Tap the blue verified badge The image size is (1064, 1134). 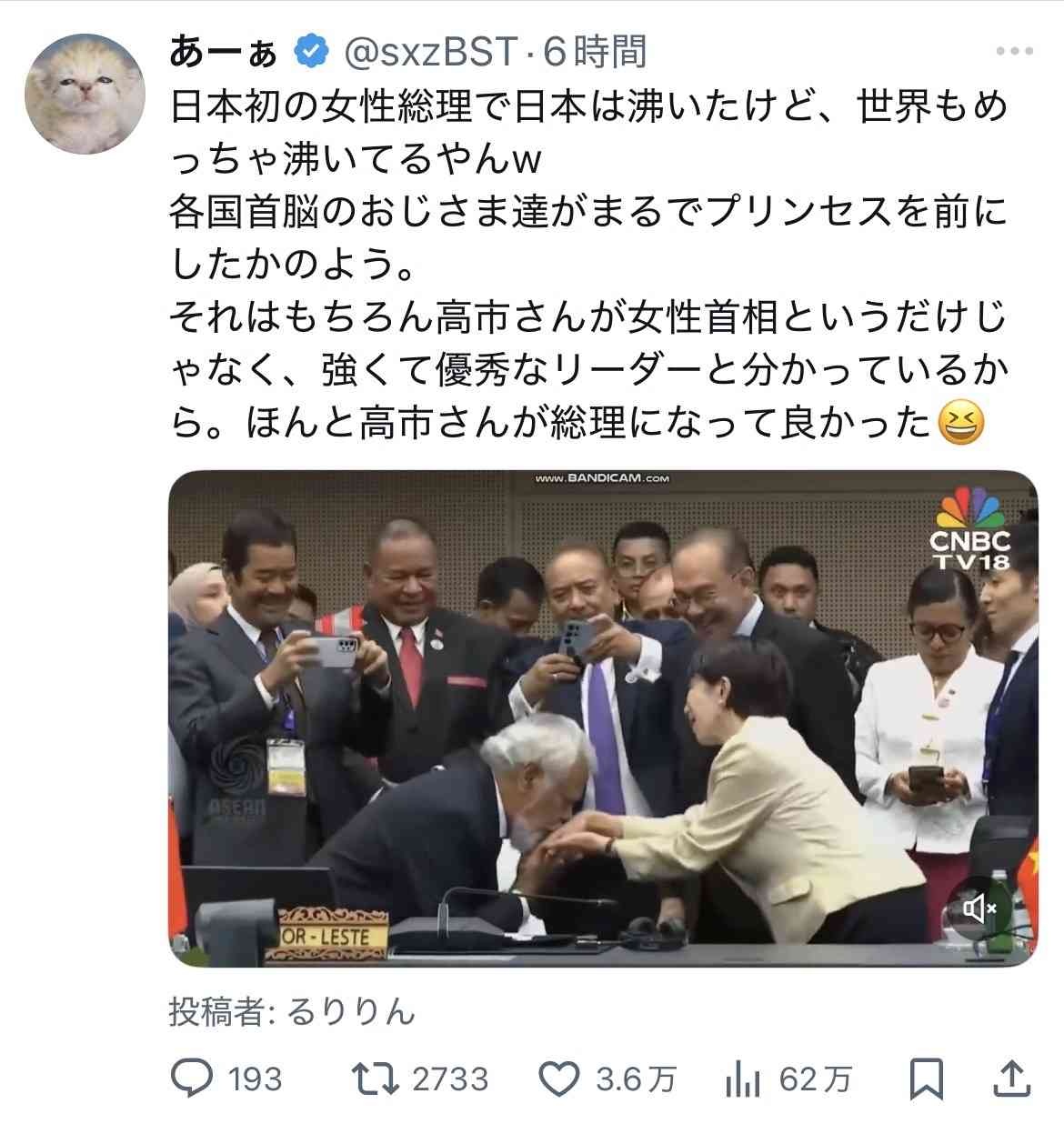[x=310, y=53]
